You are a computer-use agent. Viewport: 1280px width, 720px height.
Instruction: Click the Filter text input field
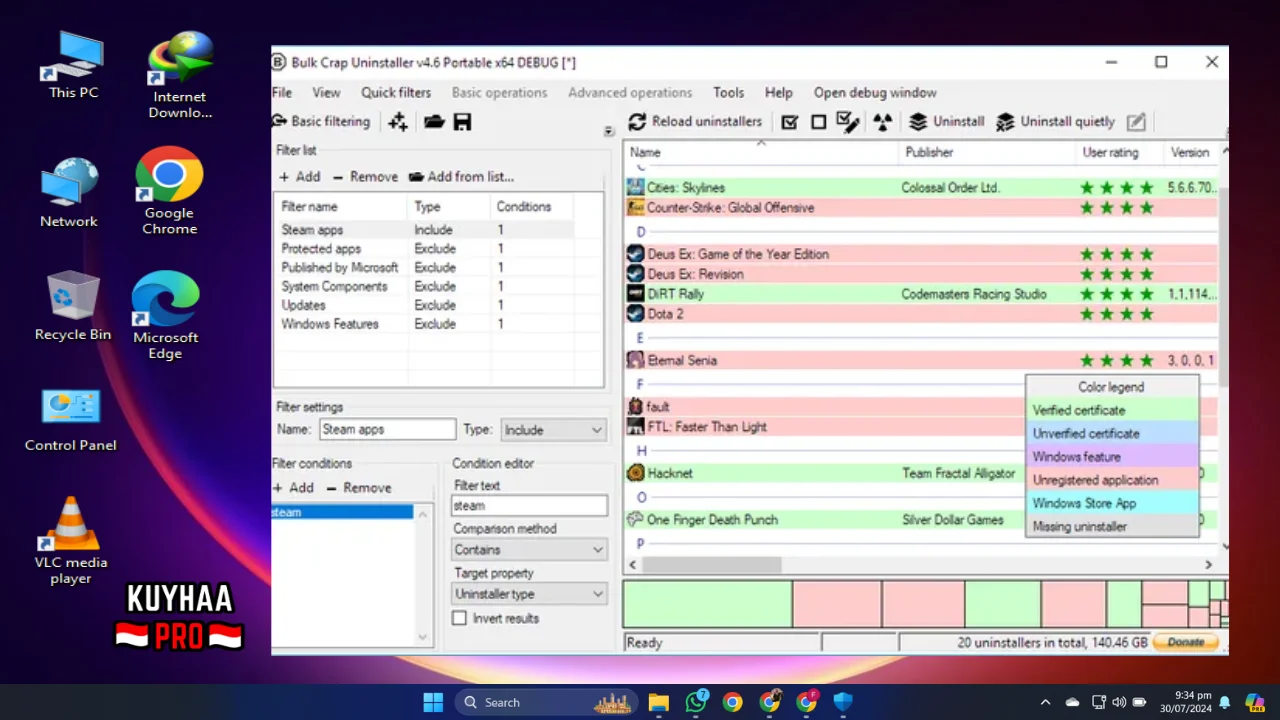point(529,506)
